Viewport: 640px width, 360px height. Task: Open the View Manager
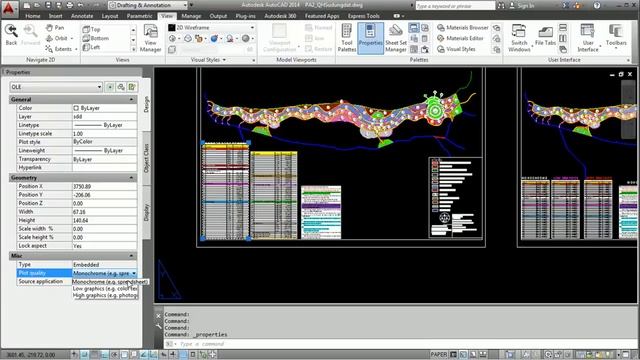coord(151,38)
